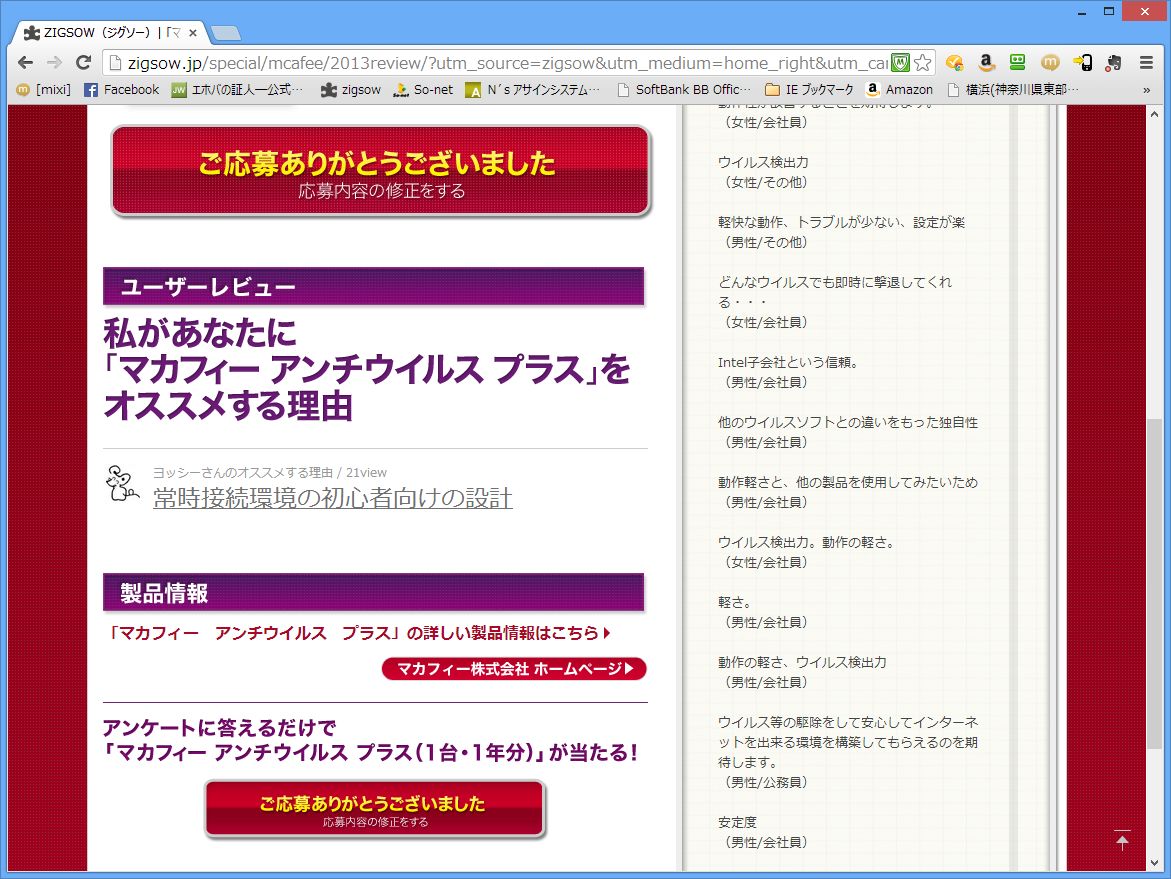Open the SoftBank BB Office bookmark
1171x879 pixels.
[x=684, y=90]
